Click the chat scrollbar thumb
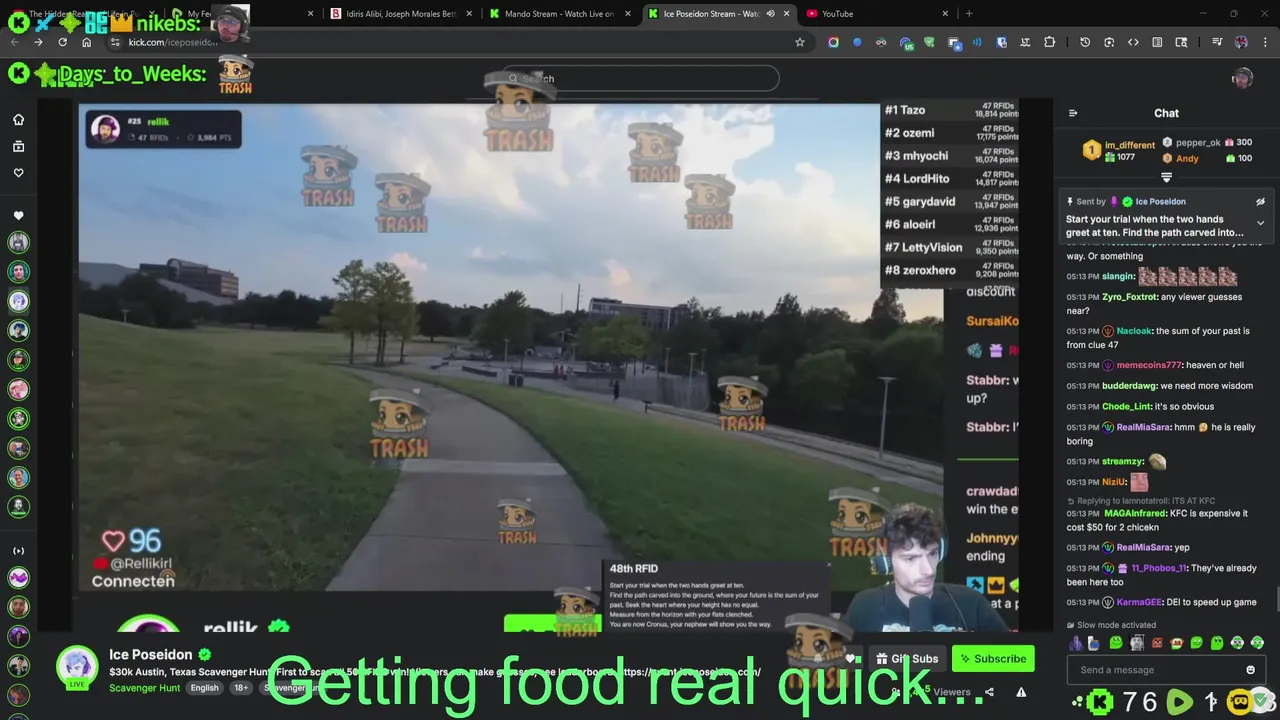 [x=1277, y=599]
